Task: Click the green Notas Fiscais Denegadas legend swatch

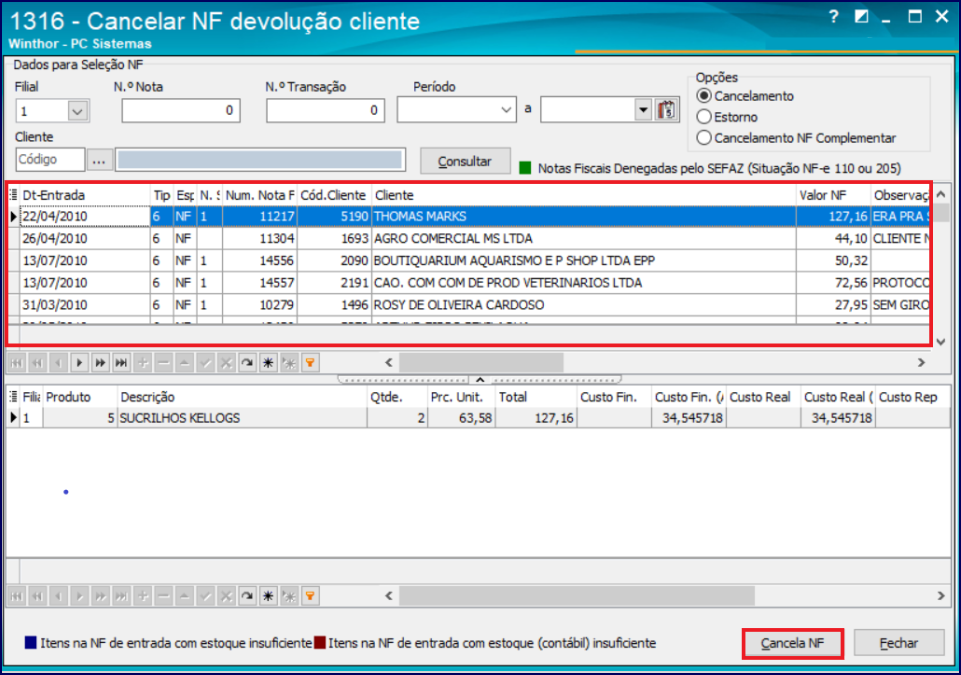Action: (x=525, y=168)
